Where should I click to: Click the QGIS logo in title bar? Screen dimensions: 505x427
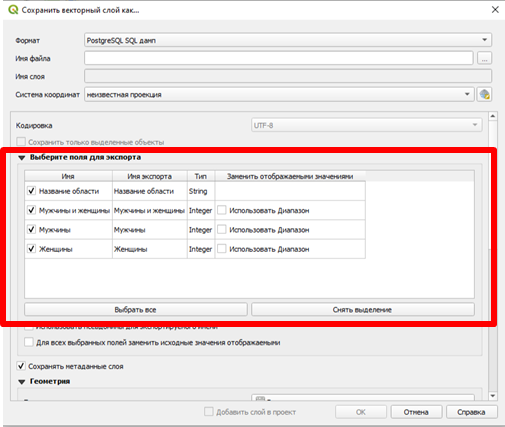pos(13,9)
